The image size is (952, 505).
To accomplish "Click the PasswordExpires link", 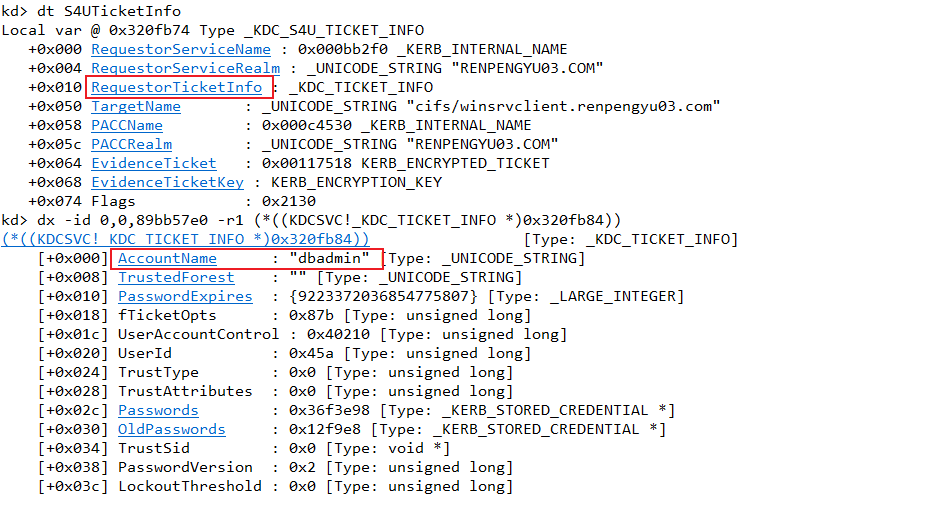I will 185,296.
